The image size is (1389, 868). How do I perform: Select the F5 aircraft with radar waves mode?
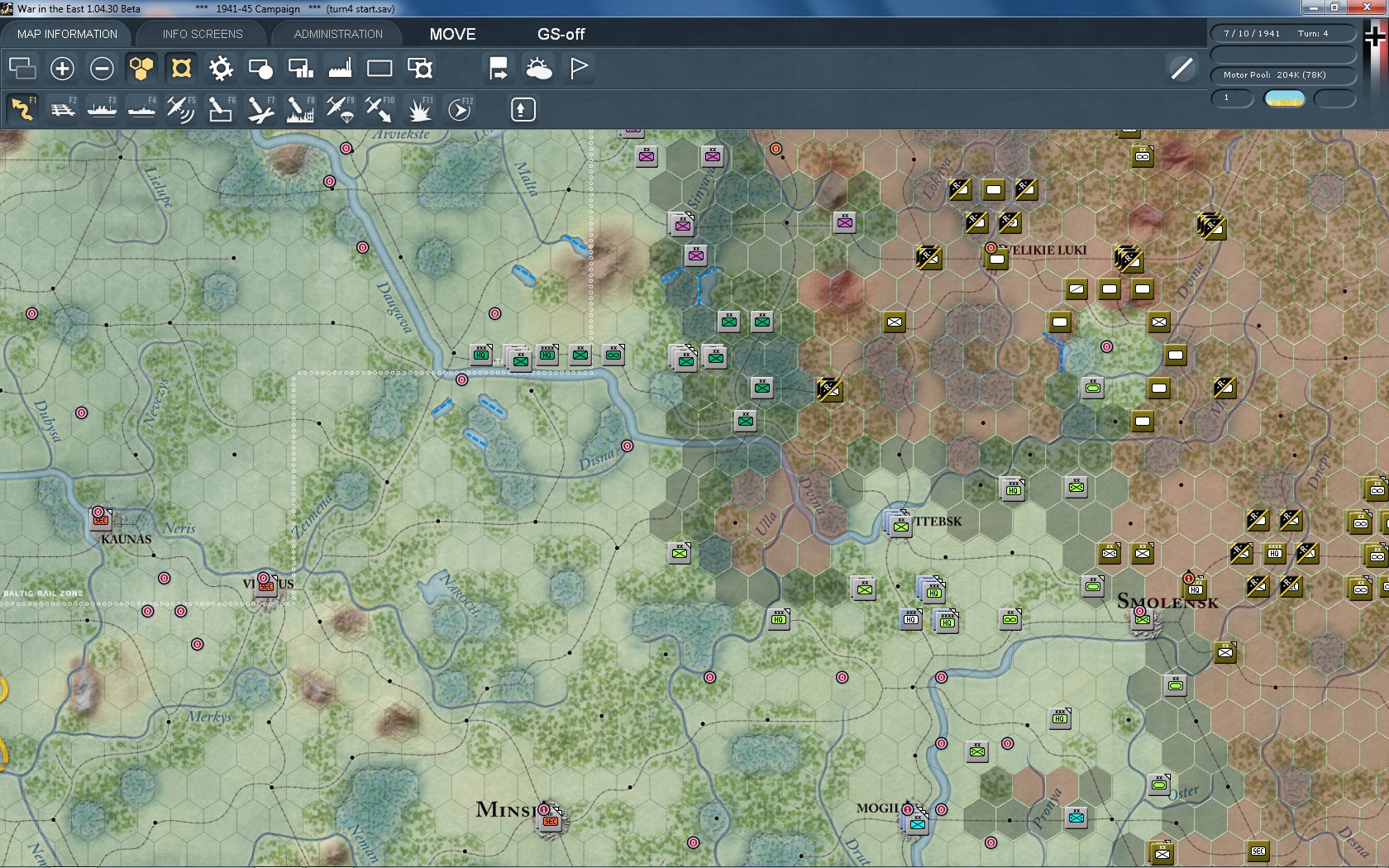point(181,108)
